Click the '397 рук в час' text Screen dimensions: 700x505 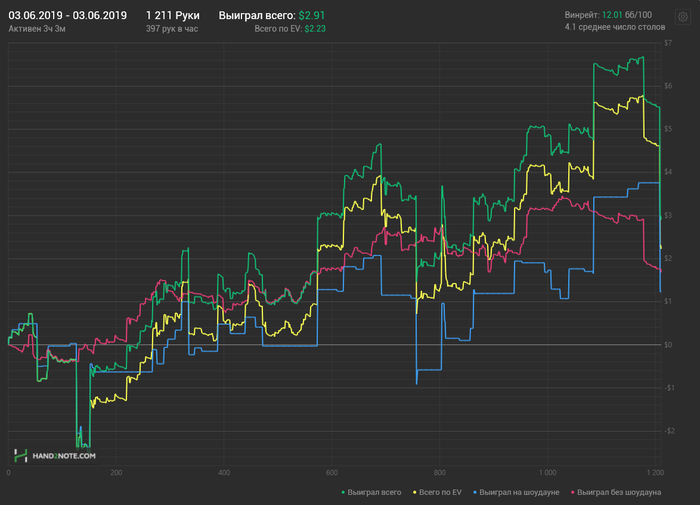click(172, 29)
